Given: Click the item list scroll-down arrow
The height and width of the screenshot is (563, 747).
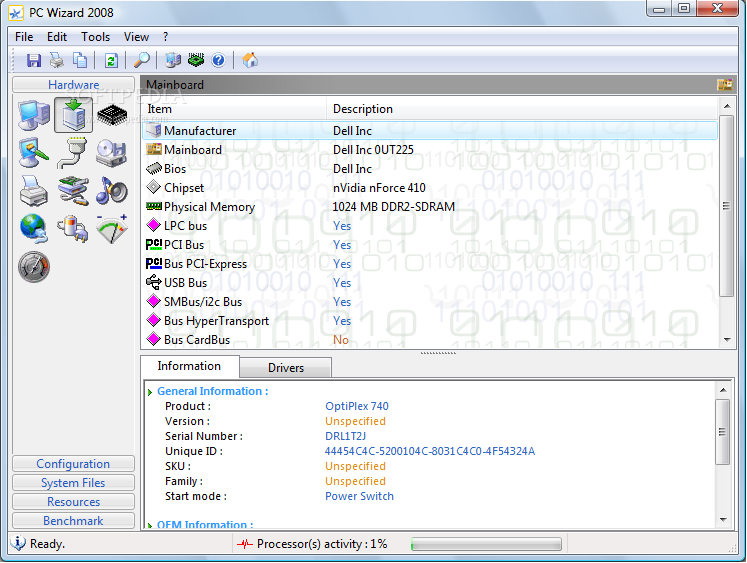Looking at the screenshot, I should (727, 340).
